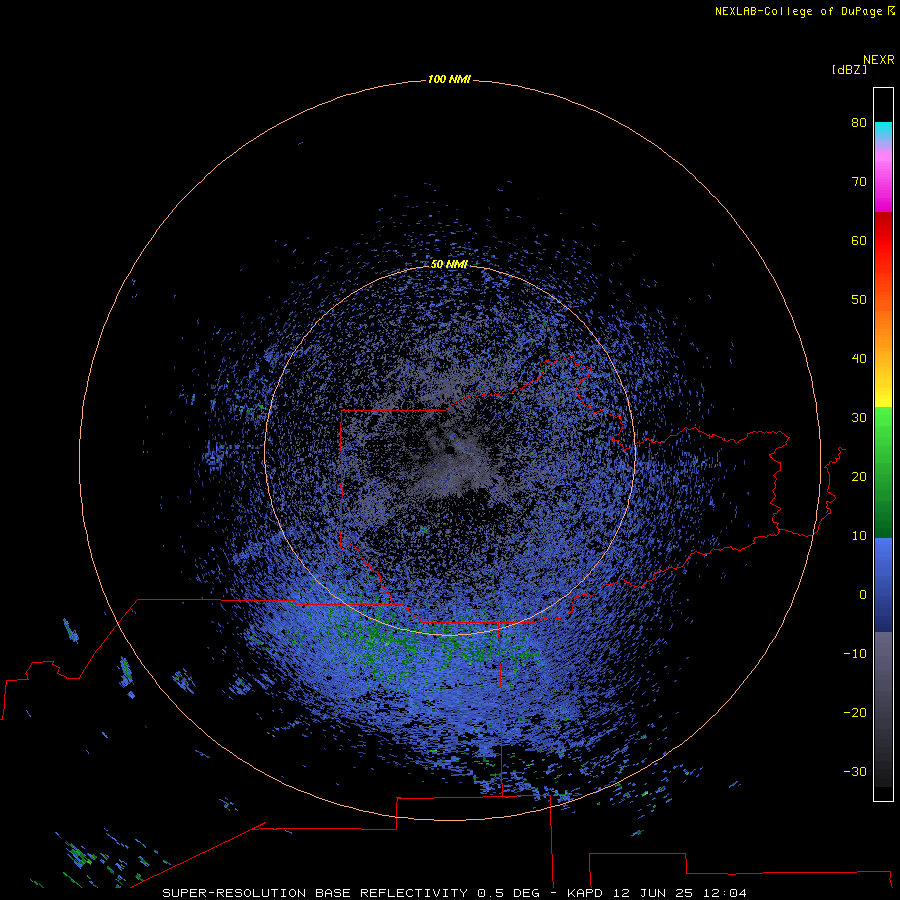Screen dimensions: 900x900
Task: Click the green band of the color scale
Action: pyautogui.click(x=883, y=472)
